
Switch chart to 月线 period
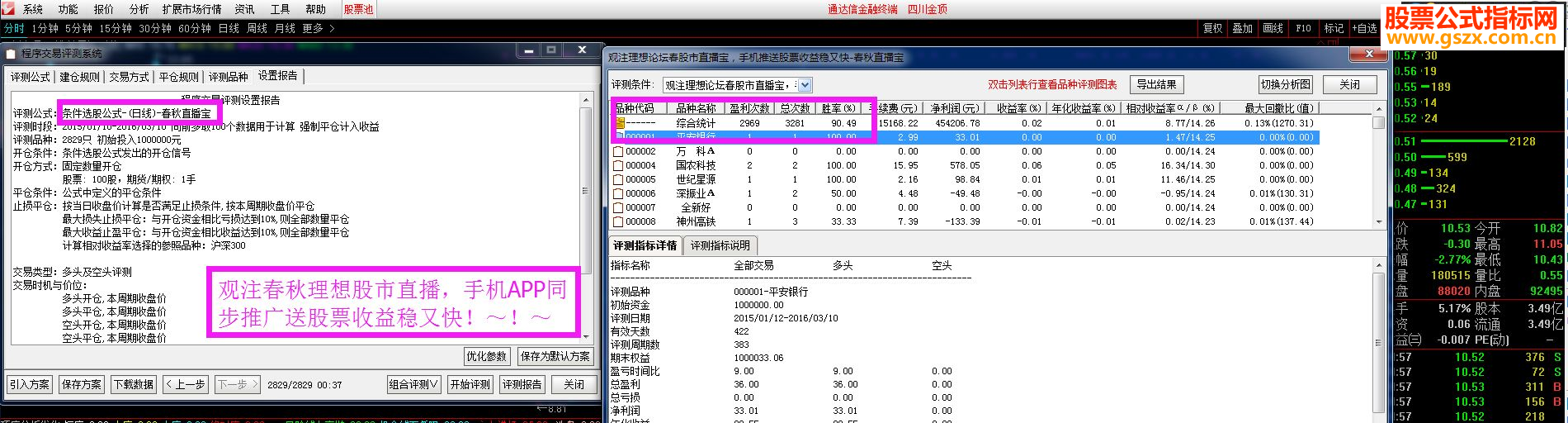[286, 28]
